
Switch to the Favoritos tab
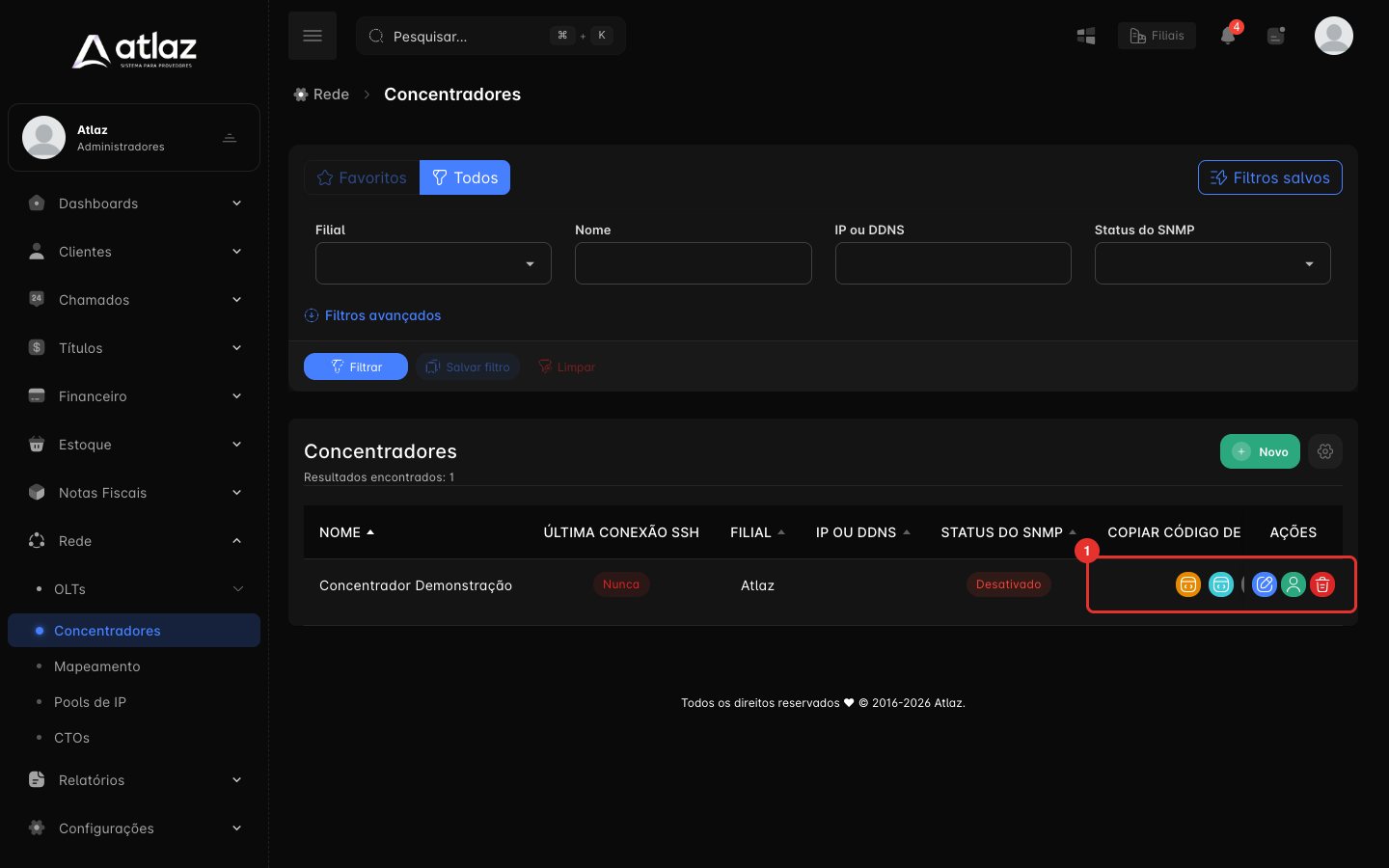(362, 177)
